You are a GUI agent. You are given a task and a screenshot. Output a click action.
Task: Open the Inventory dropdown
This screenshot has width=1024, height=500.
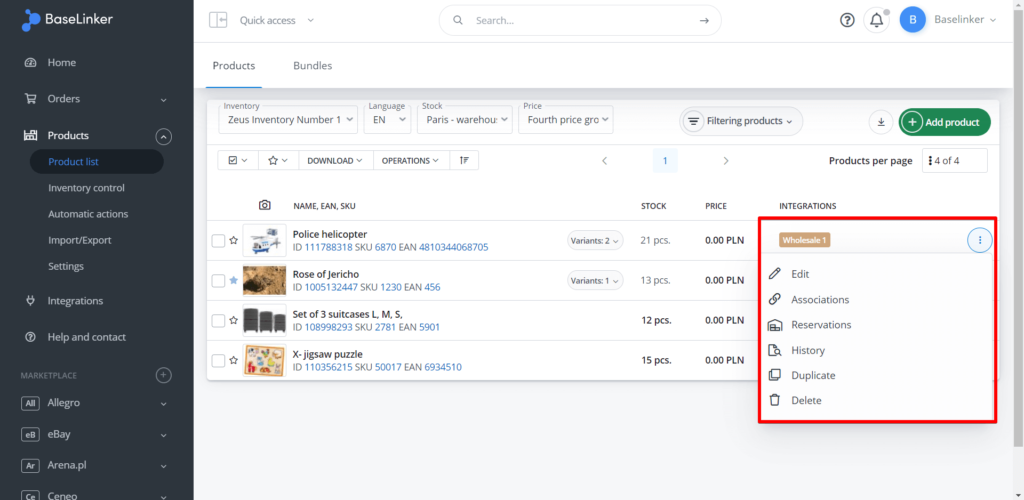(x=288, y=120)
